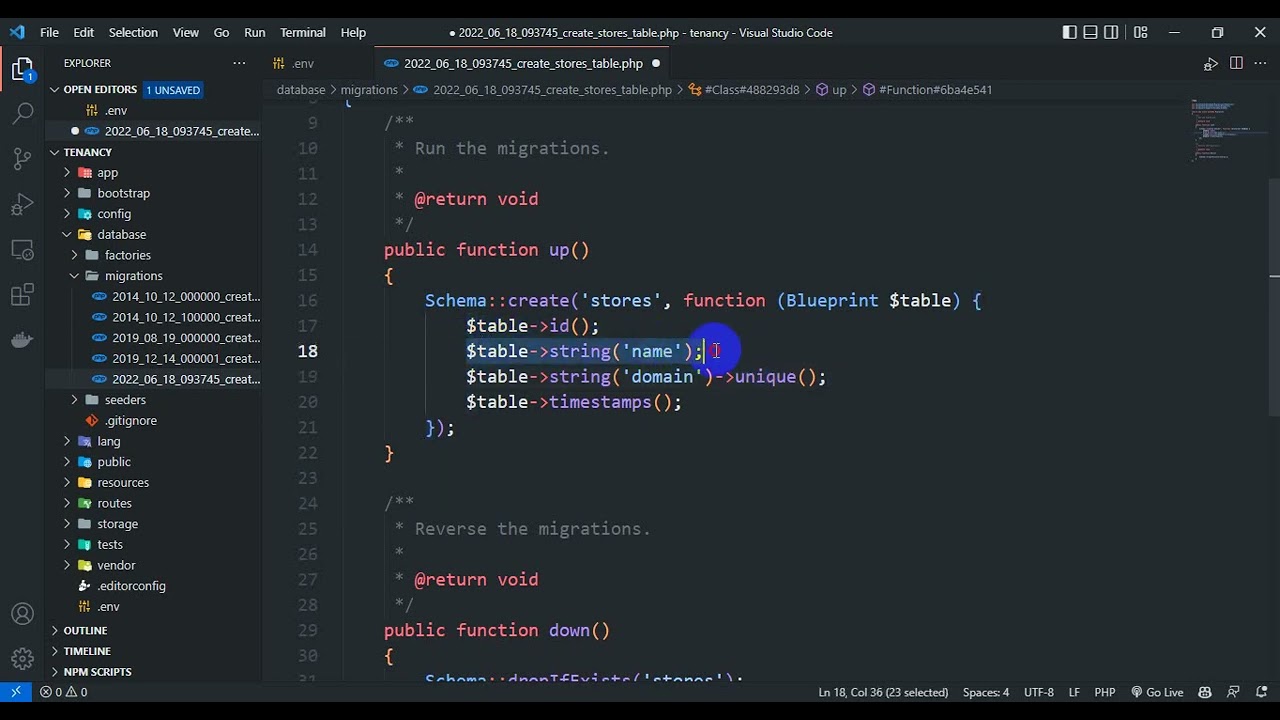The image size is (1280, 720).
Task: Open the Source Control view
Action: tap(22, 158)
